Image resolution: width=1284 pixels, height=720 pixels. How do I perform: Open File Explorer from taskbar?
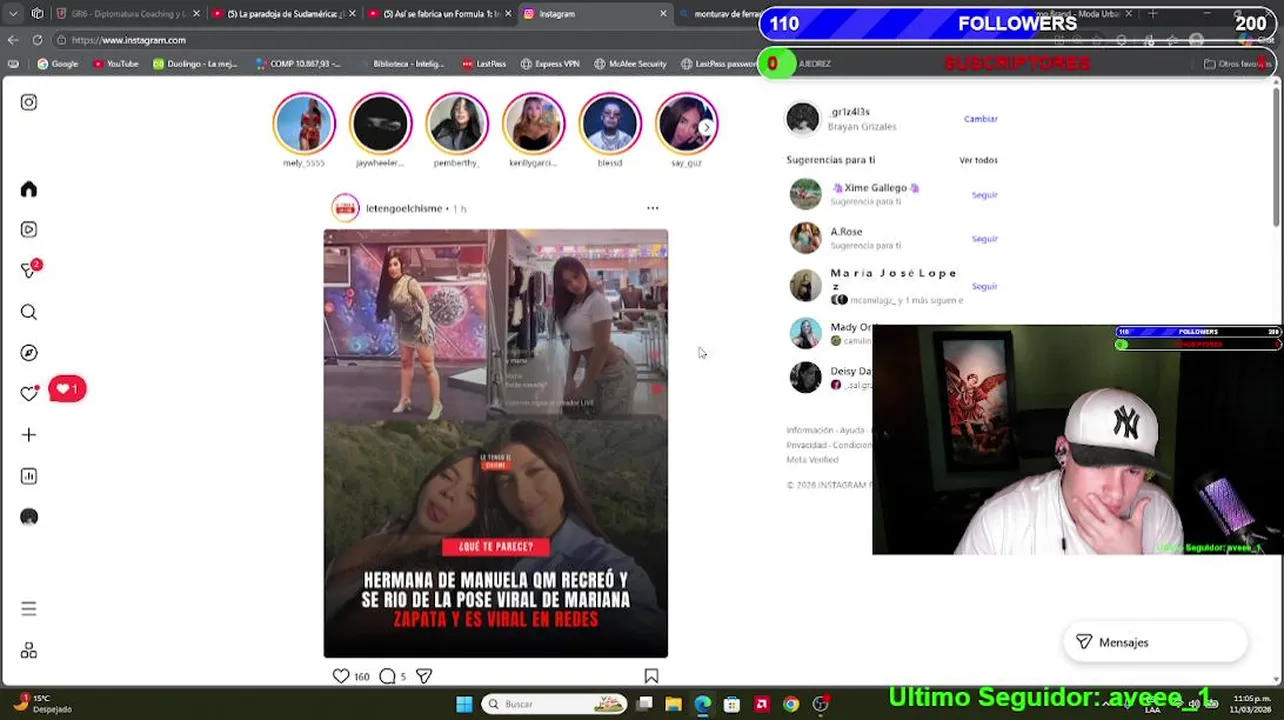[x=673, y=704]
